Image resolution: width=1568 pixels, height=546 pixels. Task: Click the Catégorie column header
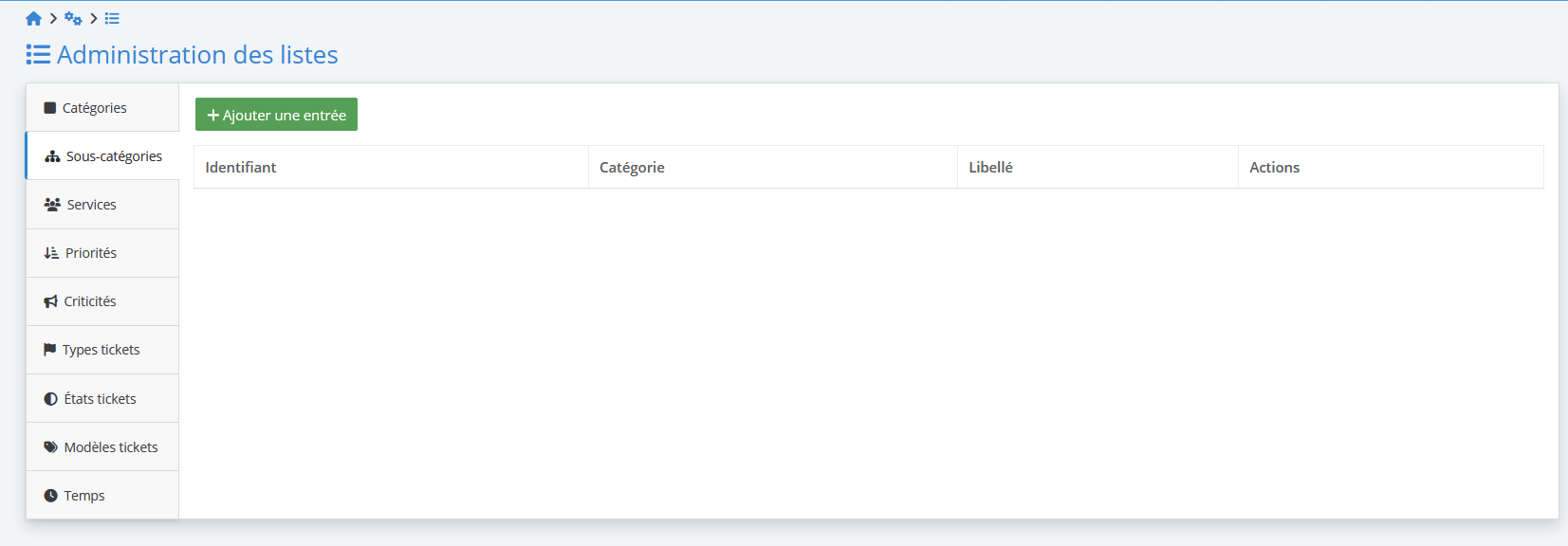click(x=773, y=167)
